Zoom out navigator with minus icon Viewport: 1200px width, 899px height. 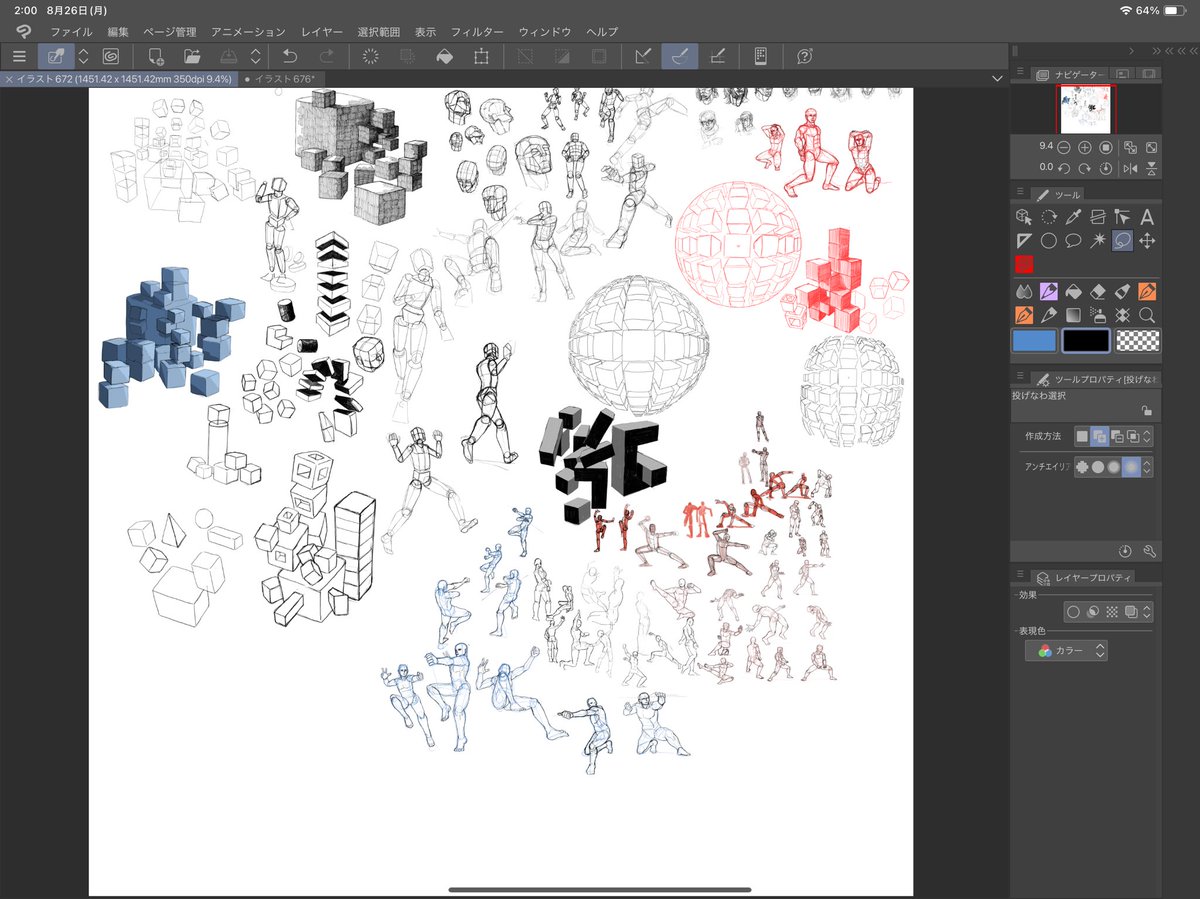coord(1065,147)
